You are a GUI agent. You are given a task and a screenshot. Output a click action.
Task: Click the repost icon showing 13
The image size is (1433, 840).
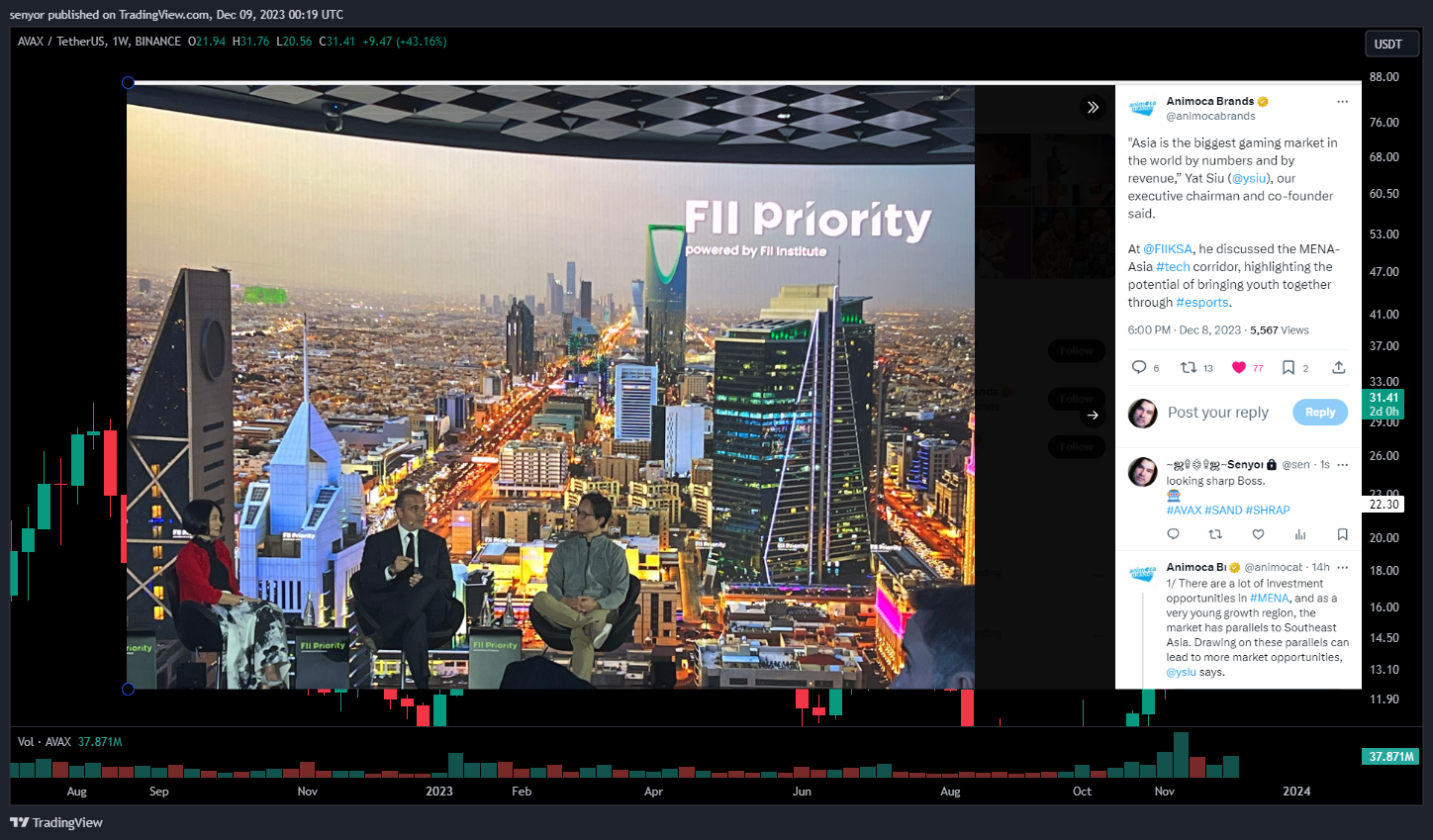pyautogui.click(x=1189, y=367)
